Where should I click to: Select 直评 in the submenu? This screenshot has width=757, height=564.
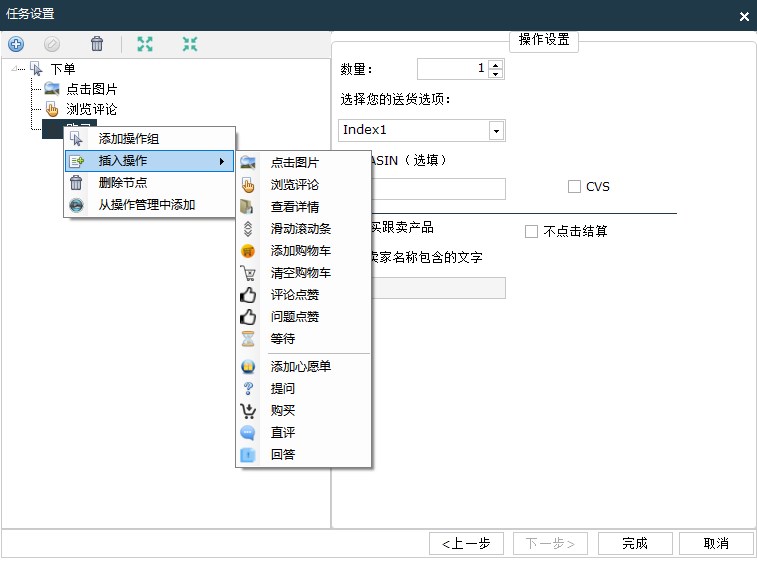pos(303,433)
